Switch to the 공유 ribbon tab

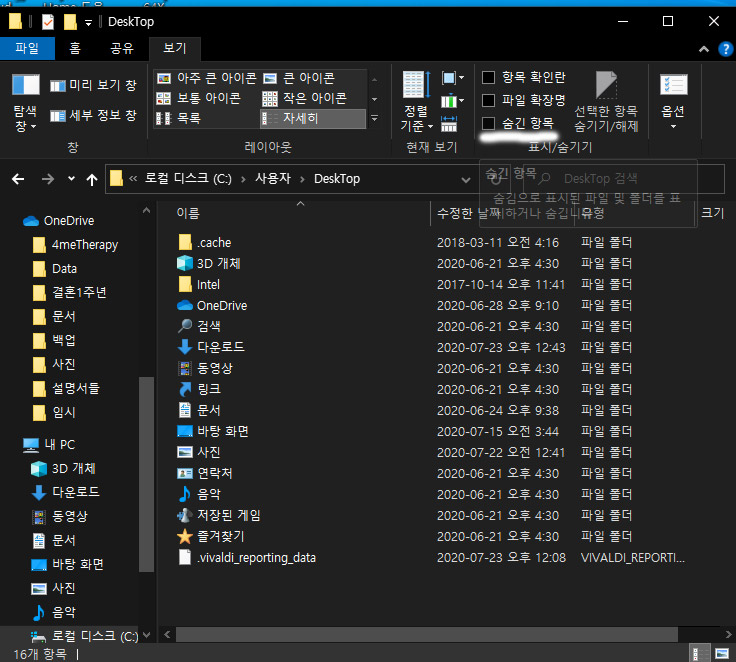[123, 48]
